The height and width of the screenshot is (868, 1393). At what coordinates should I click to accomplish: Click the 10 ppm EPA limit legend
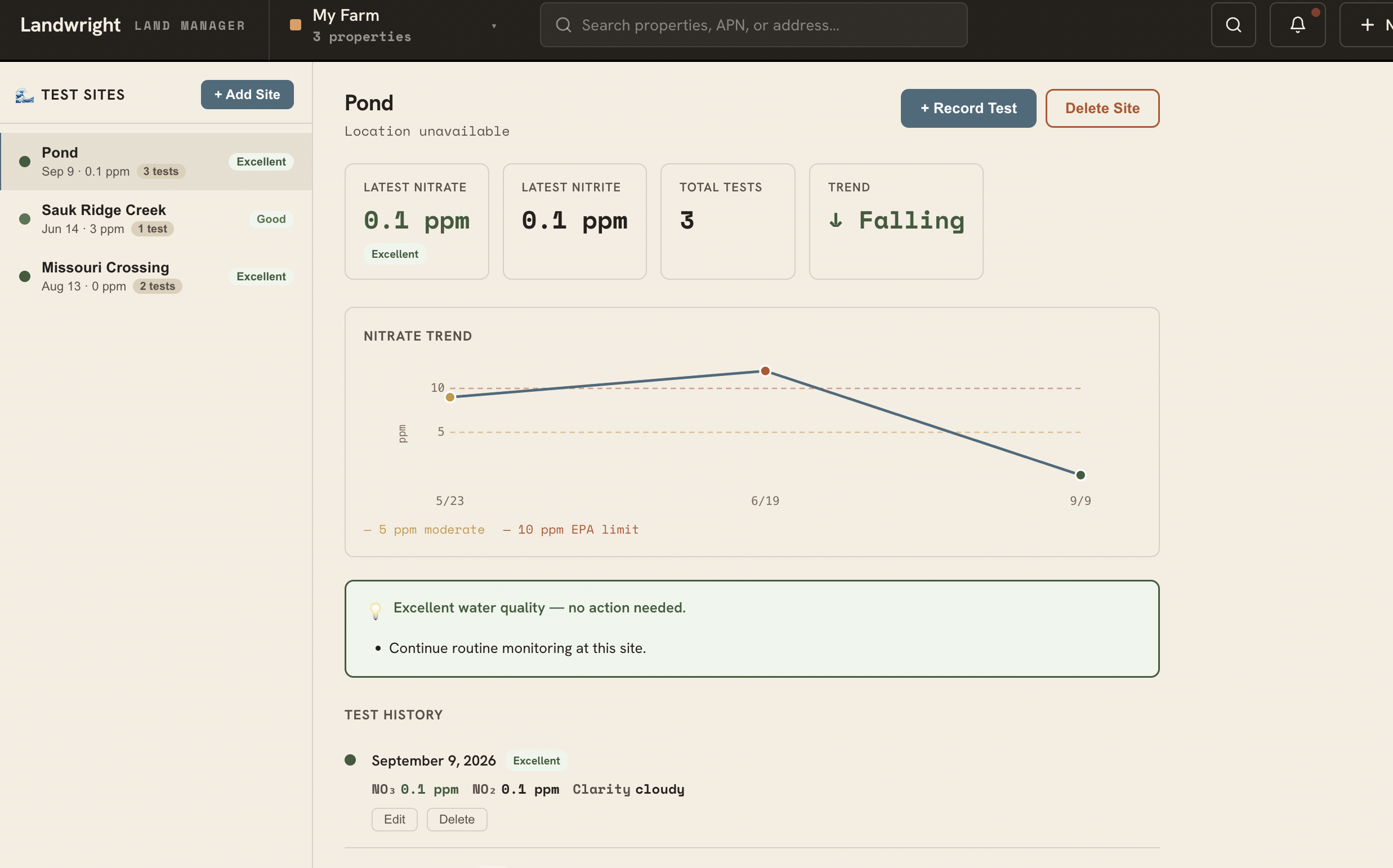pos(571,529)
